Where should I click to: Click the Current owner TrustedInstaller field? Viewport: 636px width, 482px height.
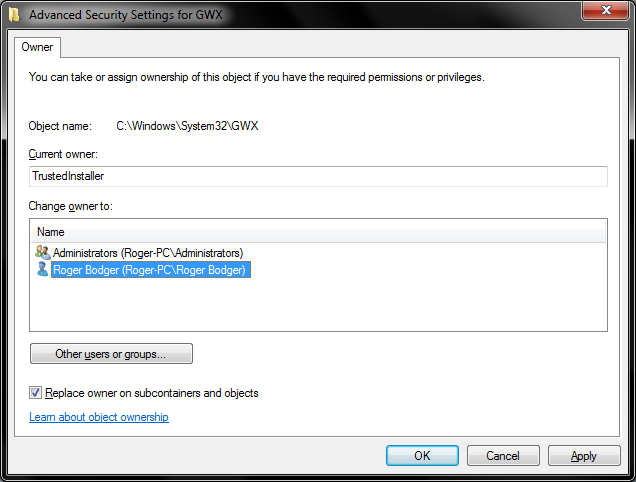tap(318, 176)
